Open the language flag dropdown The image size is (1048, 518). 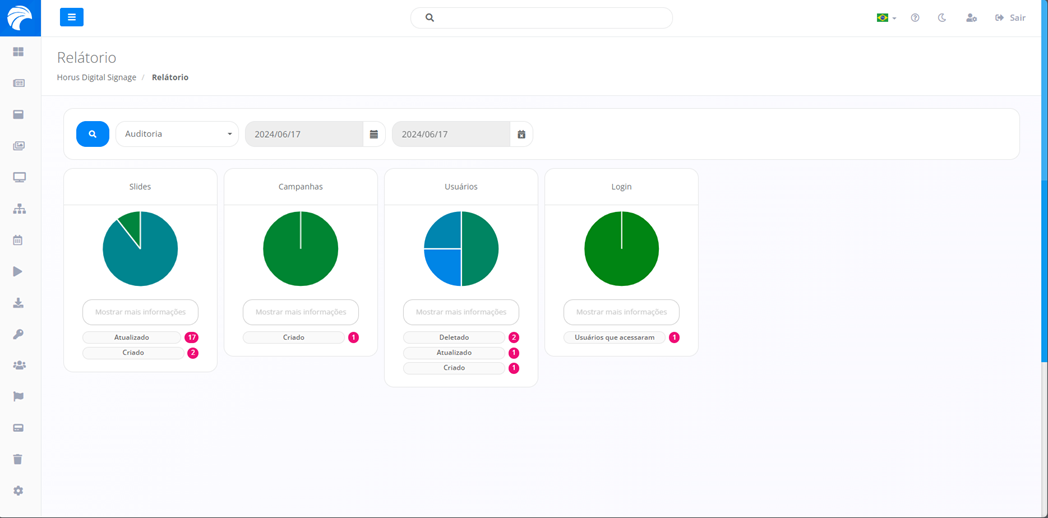point(886,18)
